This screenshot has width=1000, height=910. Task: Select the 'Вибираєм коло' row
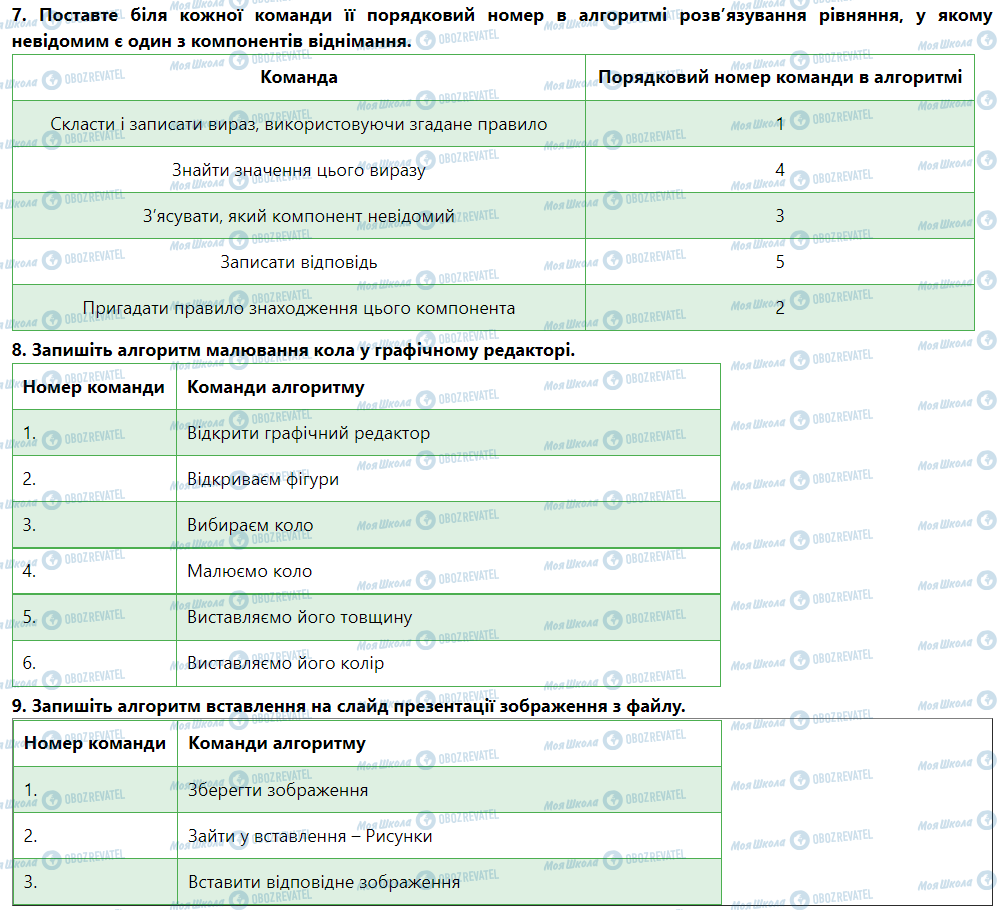pos(250,525)
